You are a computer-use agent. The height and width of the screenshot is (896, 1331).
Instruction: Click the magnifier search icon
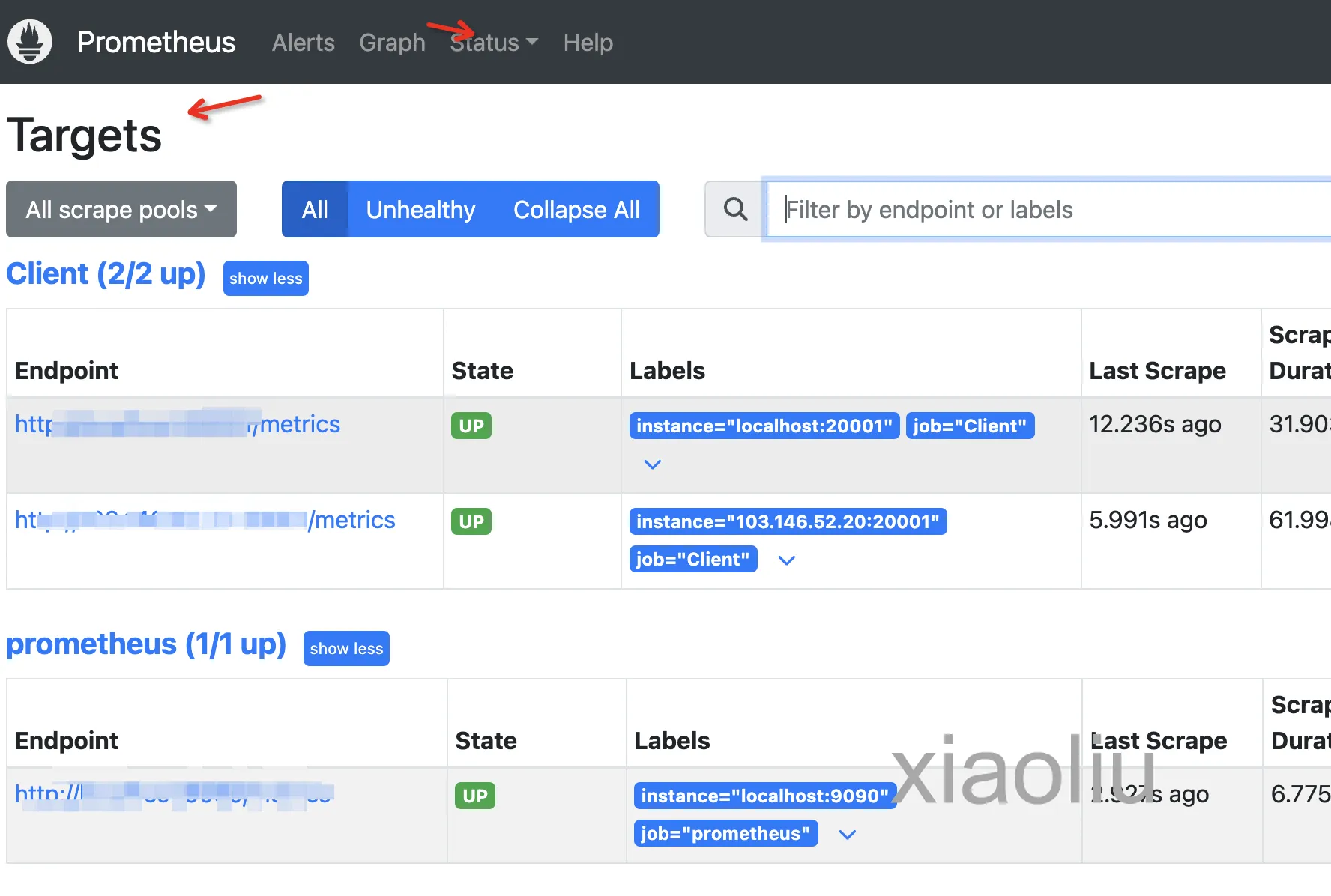click(735, 209)
